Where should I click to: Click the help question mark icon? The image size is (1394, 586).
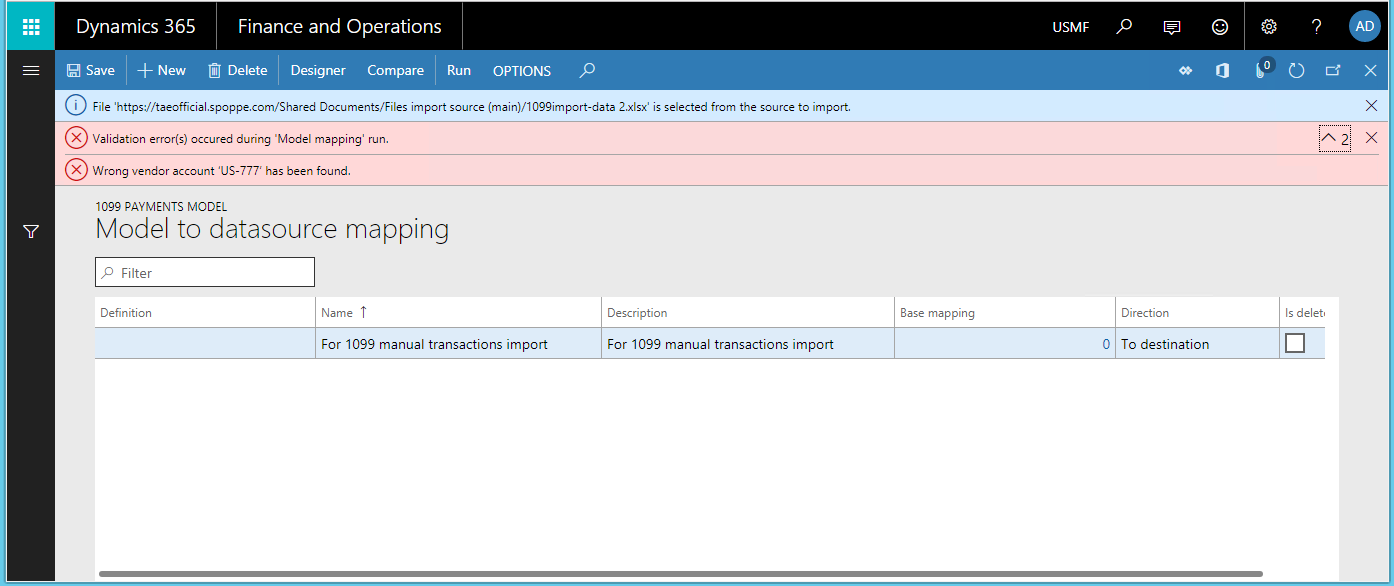tap(1317, 27)
